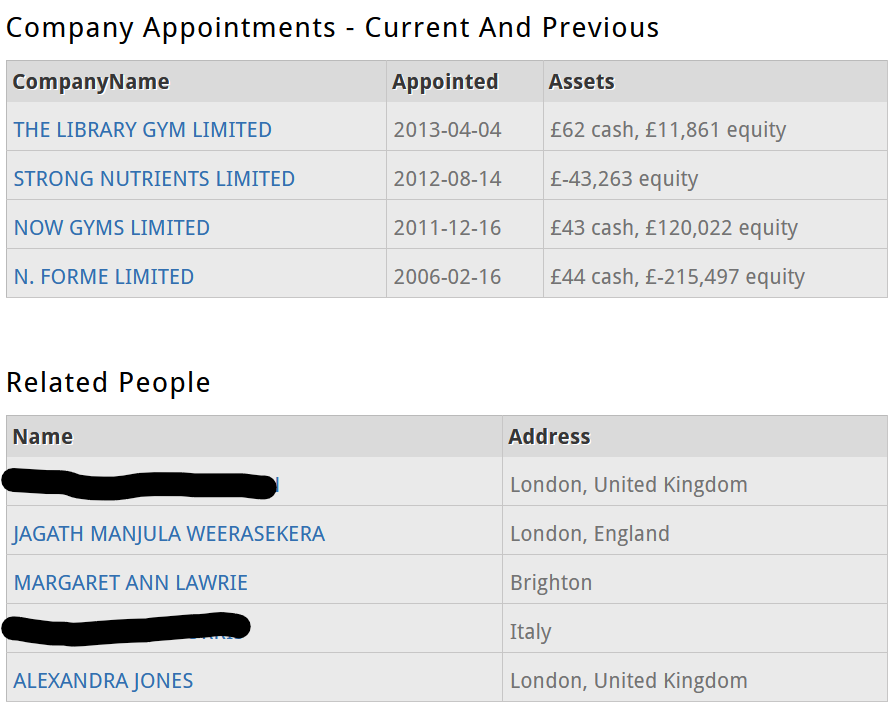Click the CompanyName column header
This screenshot has height=715, width=895.
90,82
